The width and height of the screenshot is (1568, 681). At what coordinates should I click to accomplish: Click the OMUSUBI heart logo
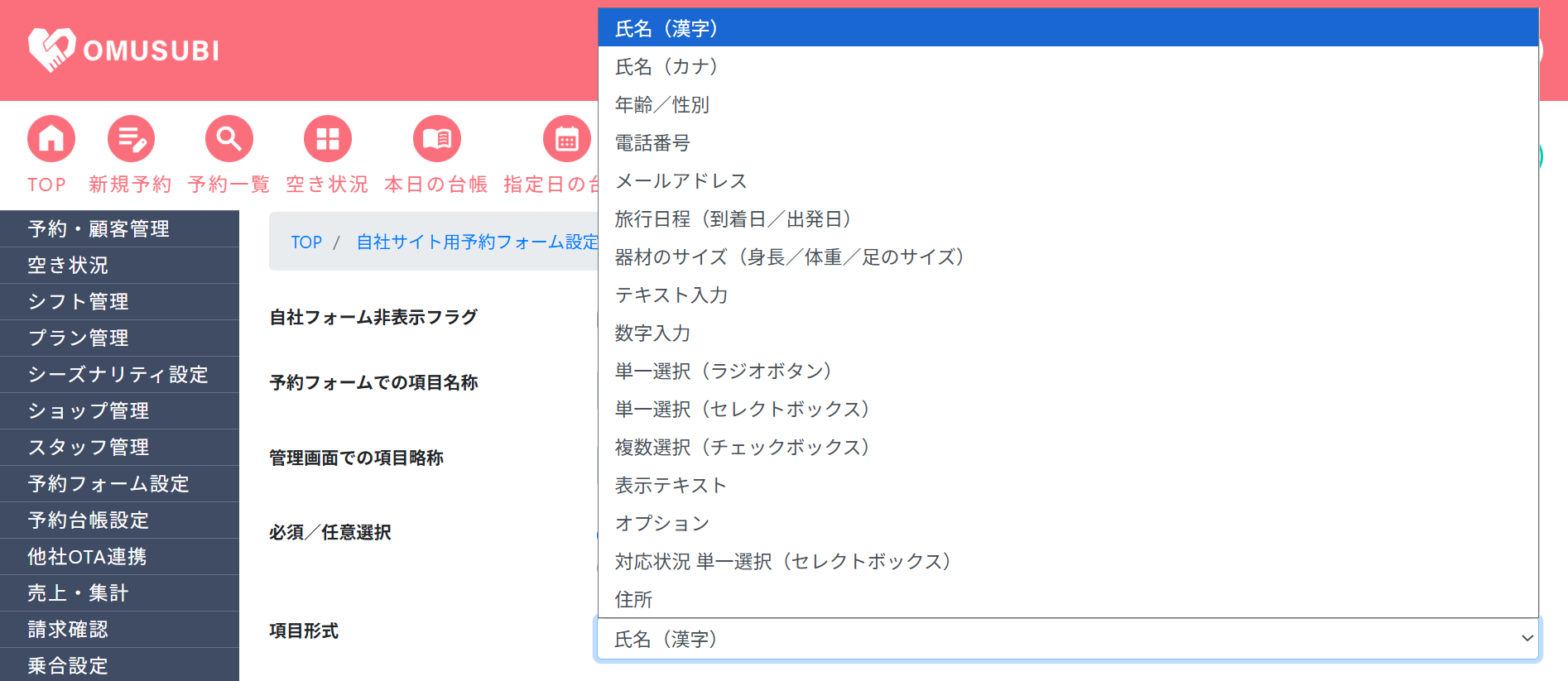[x=51, y=49]
